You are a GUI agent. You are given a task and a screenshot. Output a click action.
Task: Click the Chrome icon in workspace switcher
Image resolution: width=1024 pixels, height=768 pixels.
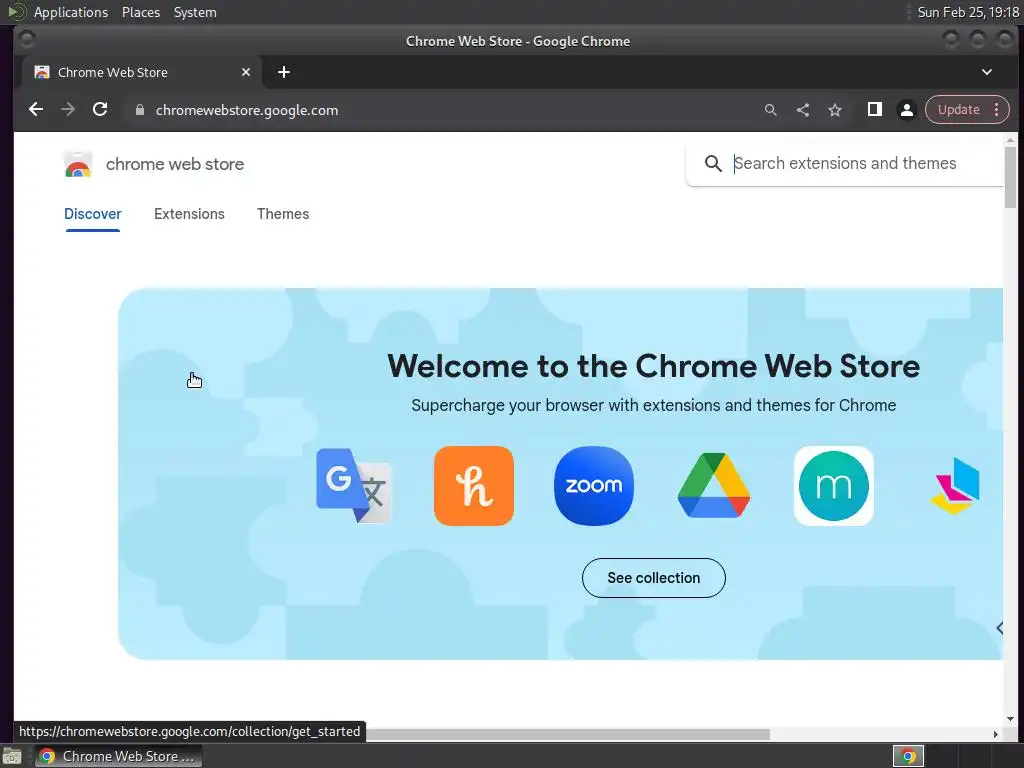[x=908, y=756]
